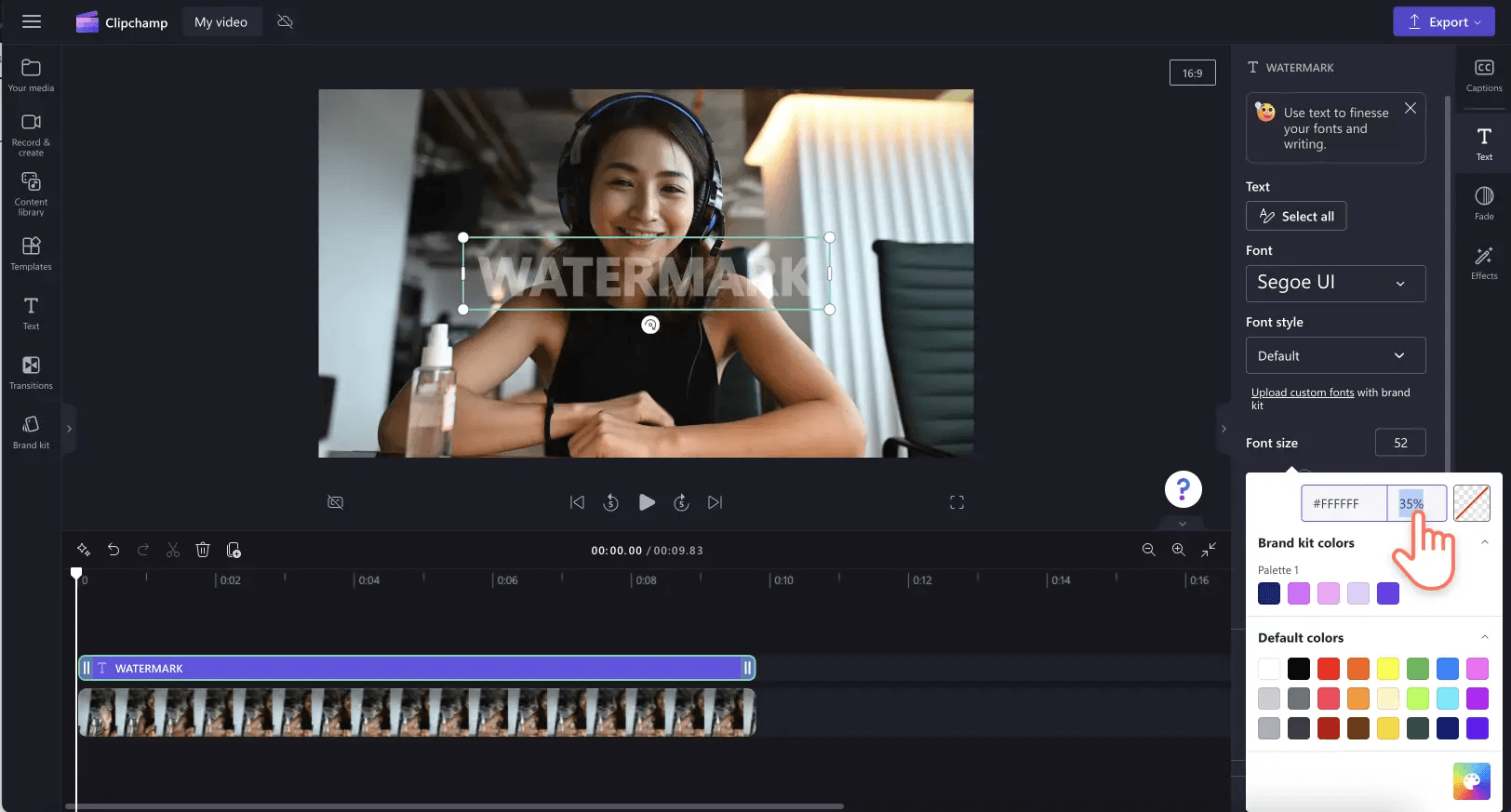Toggle the hide captions preview icon
The height and width of the screenshot is (812, 1511).
coord(336,502)
